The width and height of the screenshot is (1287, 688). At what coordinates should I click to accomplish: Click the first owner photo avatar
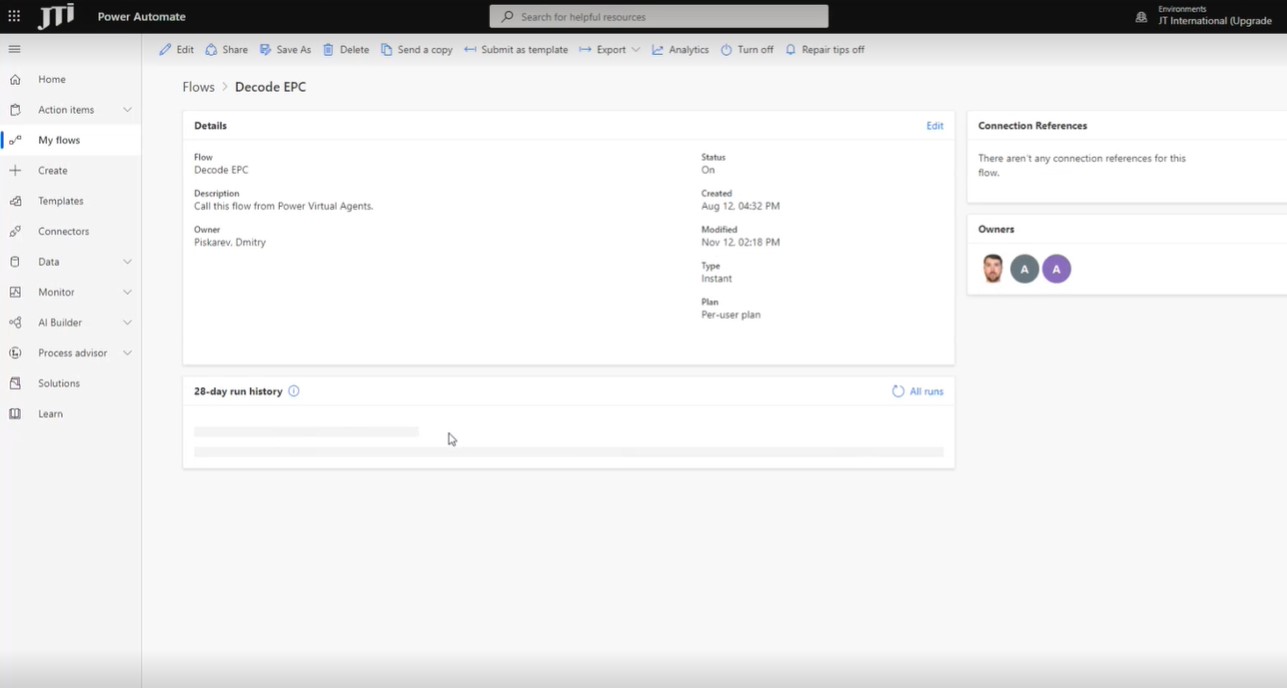992,268
